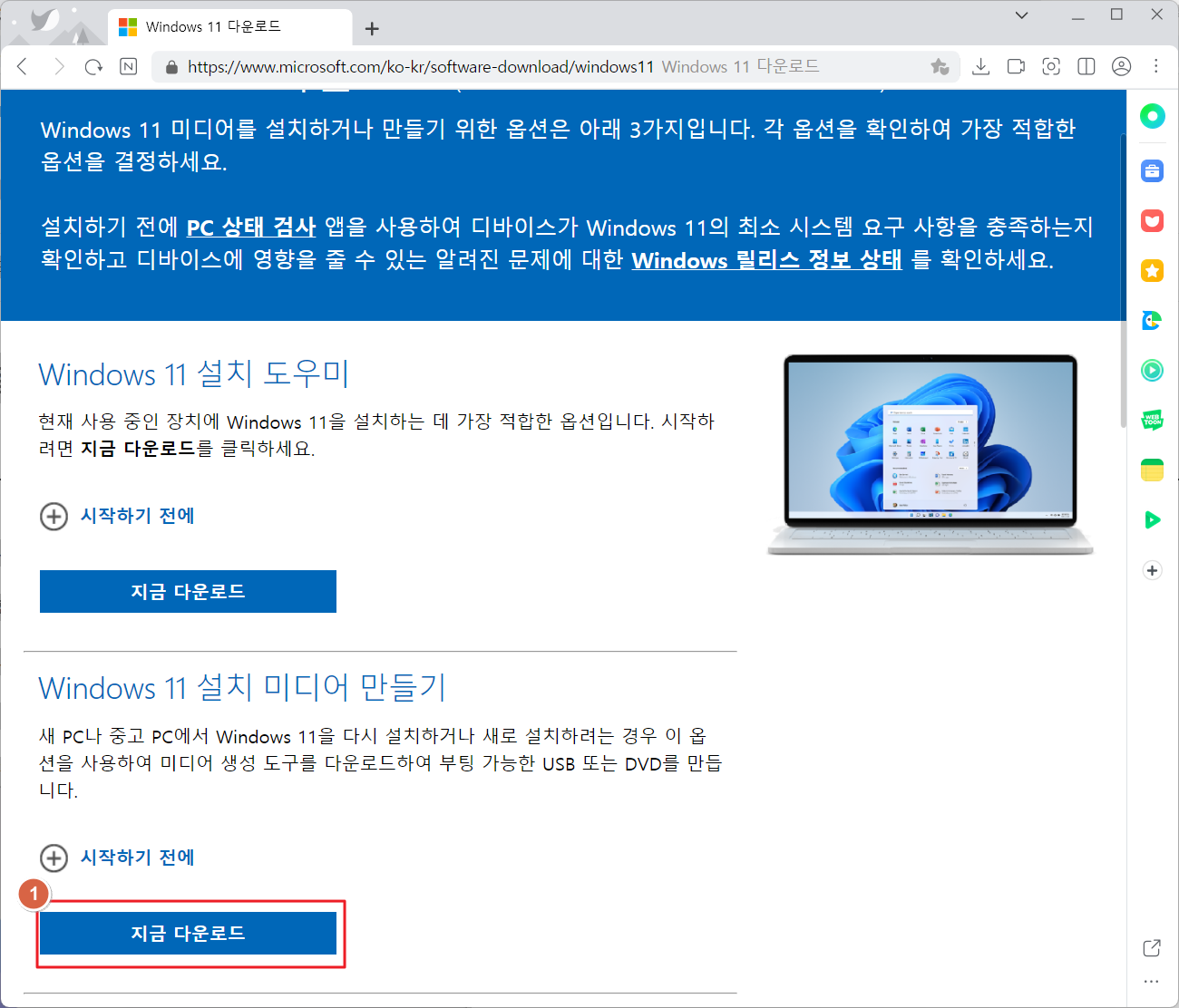Viewport: 1179px width, 1008px height.
Task: Go back to the previous page
Action: point(23,66)
